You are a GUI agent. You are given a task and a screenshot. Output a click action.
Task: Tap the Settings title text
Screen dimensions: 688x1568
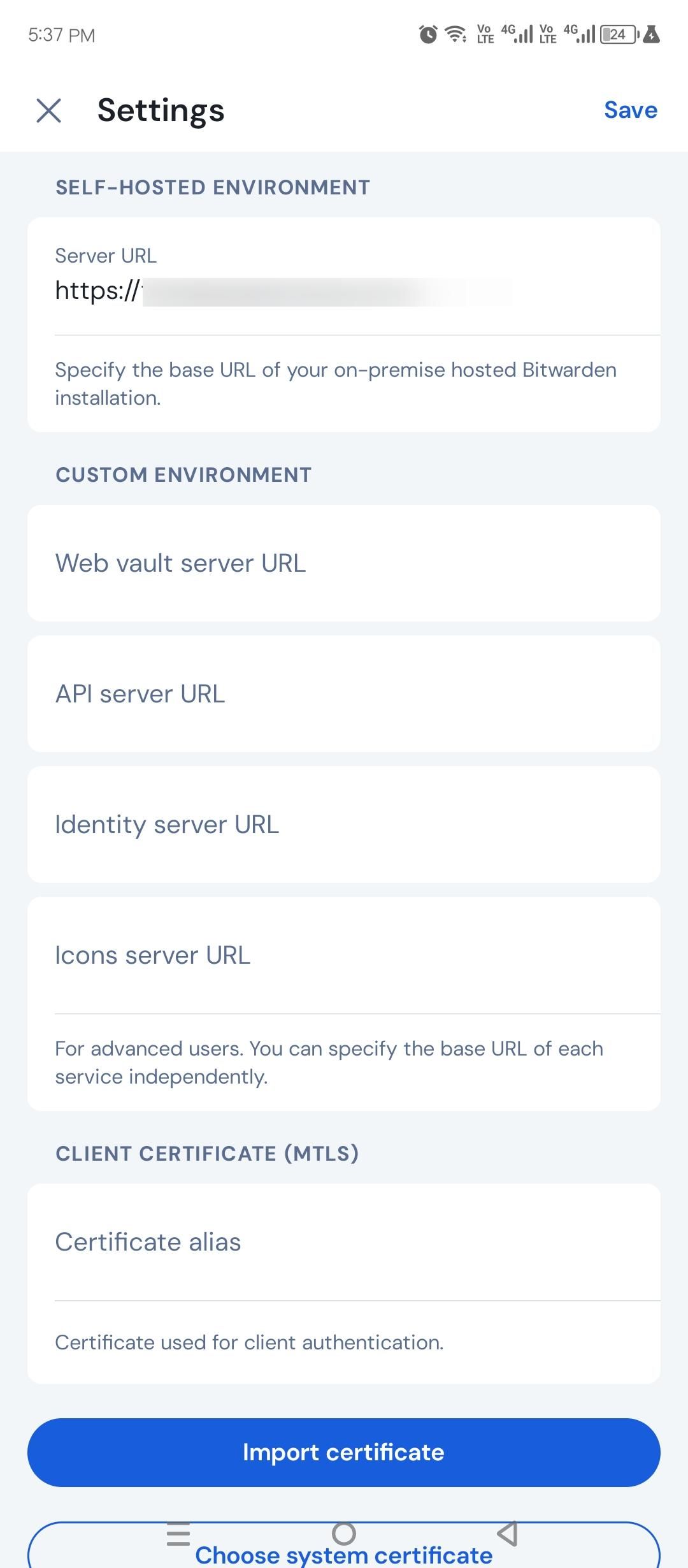(x=161, y=110)
